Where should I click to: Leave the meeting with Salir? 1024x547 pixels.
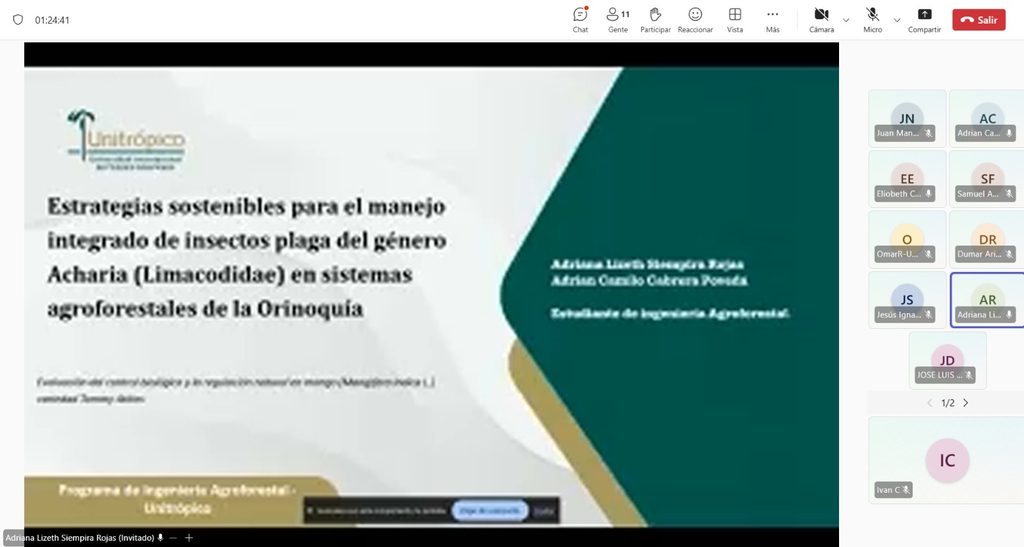979,20
